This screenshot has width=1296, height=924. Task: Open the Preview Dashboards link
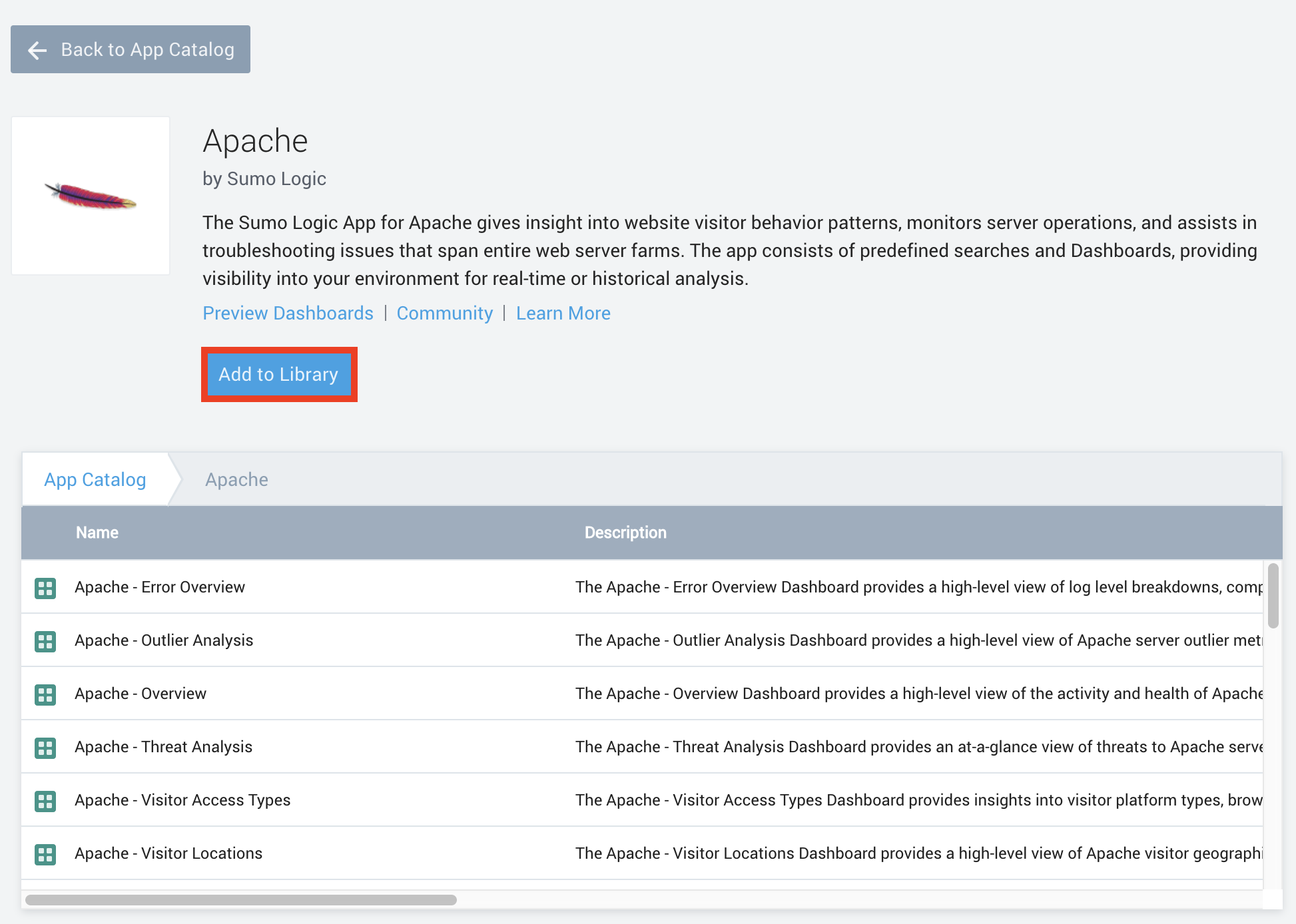click(x=288, y=313)
